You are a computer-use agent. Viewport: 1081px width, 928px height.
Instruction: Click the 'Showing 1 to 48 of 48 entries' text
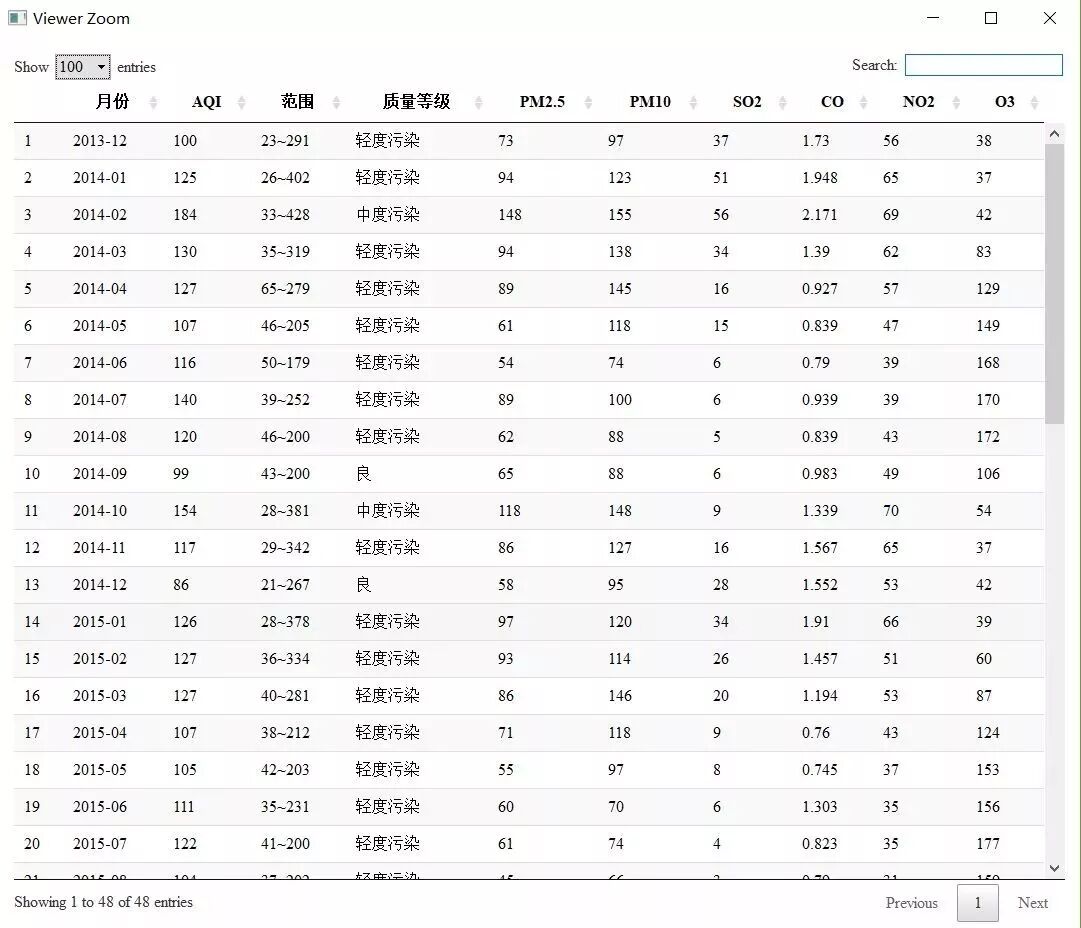point(103,902)
